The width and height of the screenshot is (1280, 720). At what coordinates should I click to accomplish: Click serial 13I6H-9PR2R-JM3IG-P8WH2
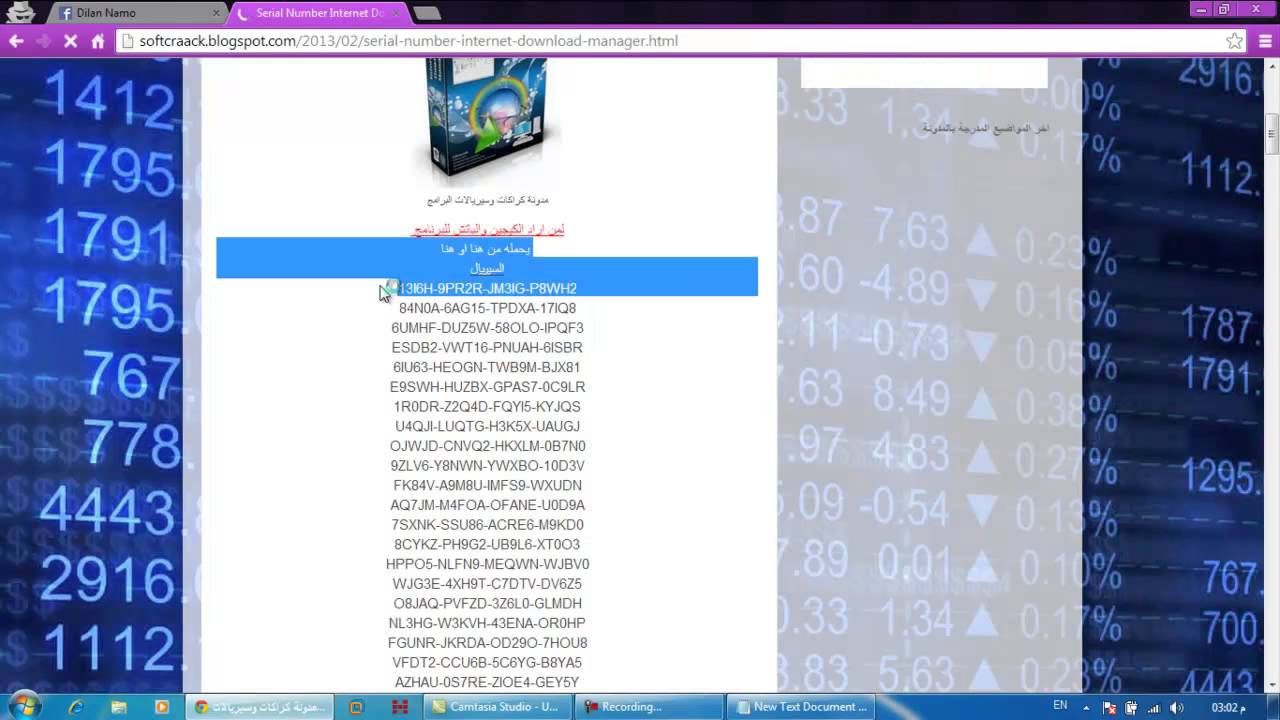tap(488, 288)
